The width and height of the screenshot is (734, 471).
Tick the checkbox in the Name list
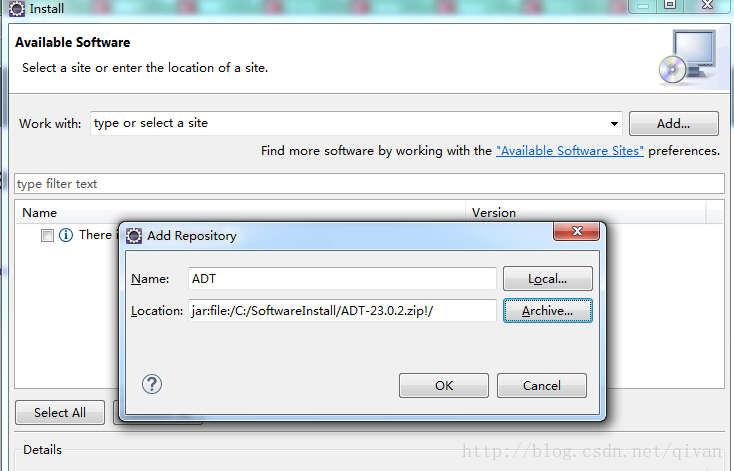[x=47, y=235]
